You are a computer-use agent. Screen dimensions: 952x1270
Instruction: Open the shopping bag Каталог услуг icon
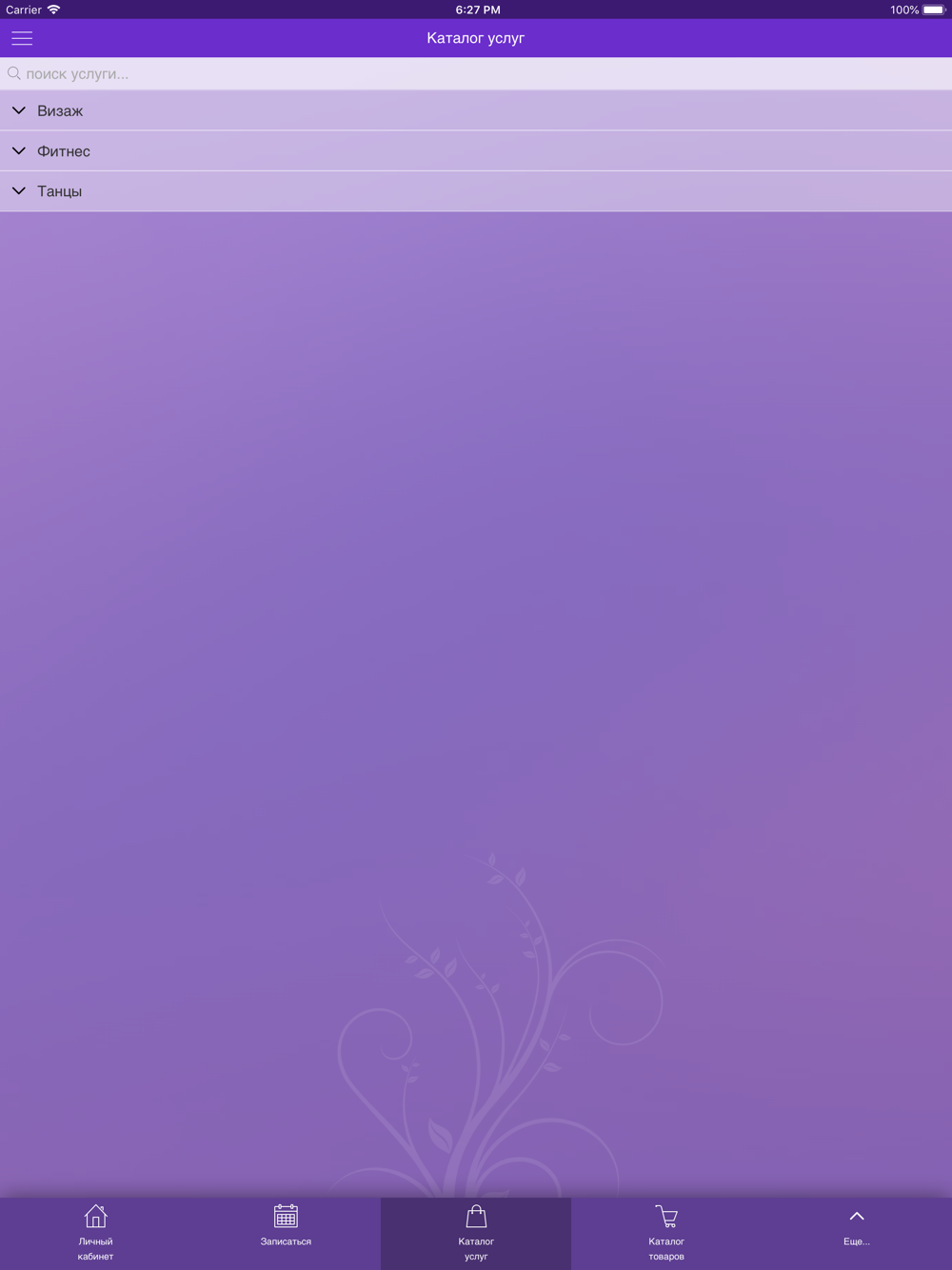pyautogui.click(x=476, y=1216)
